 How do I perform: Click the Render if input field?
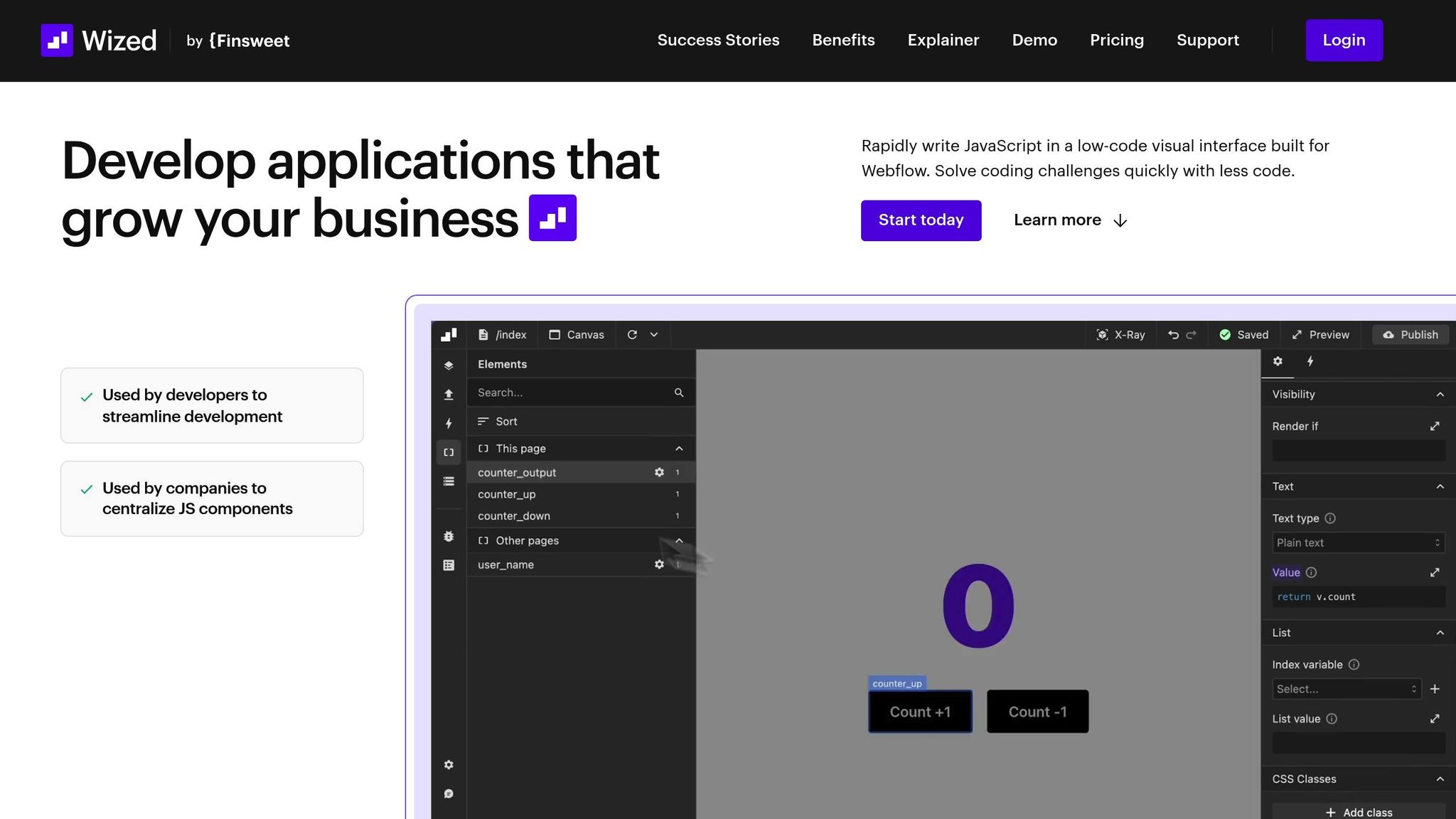(x=1359, y=451)
